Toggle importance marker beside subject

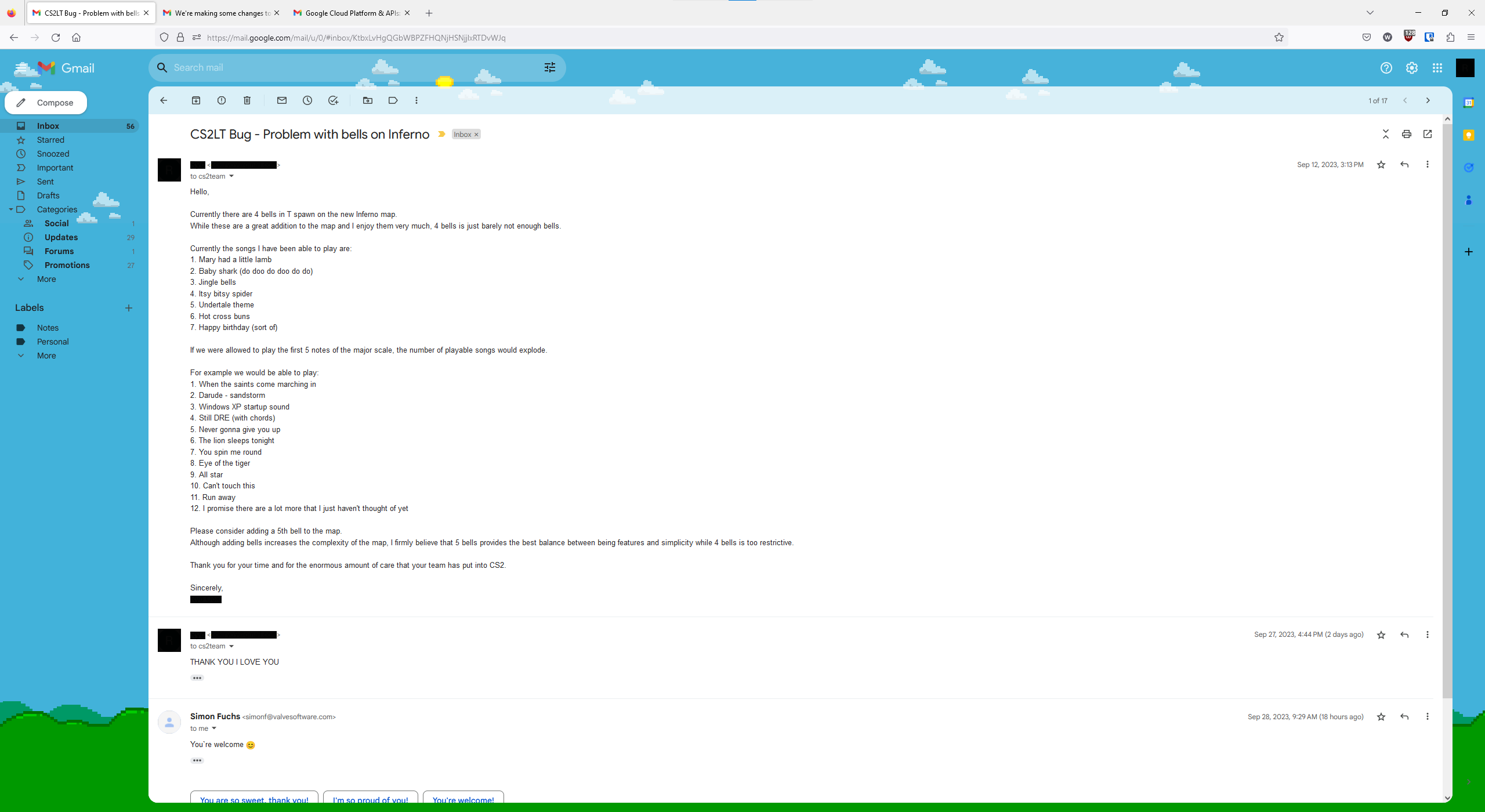click(x=441, y=134)
